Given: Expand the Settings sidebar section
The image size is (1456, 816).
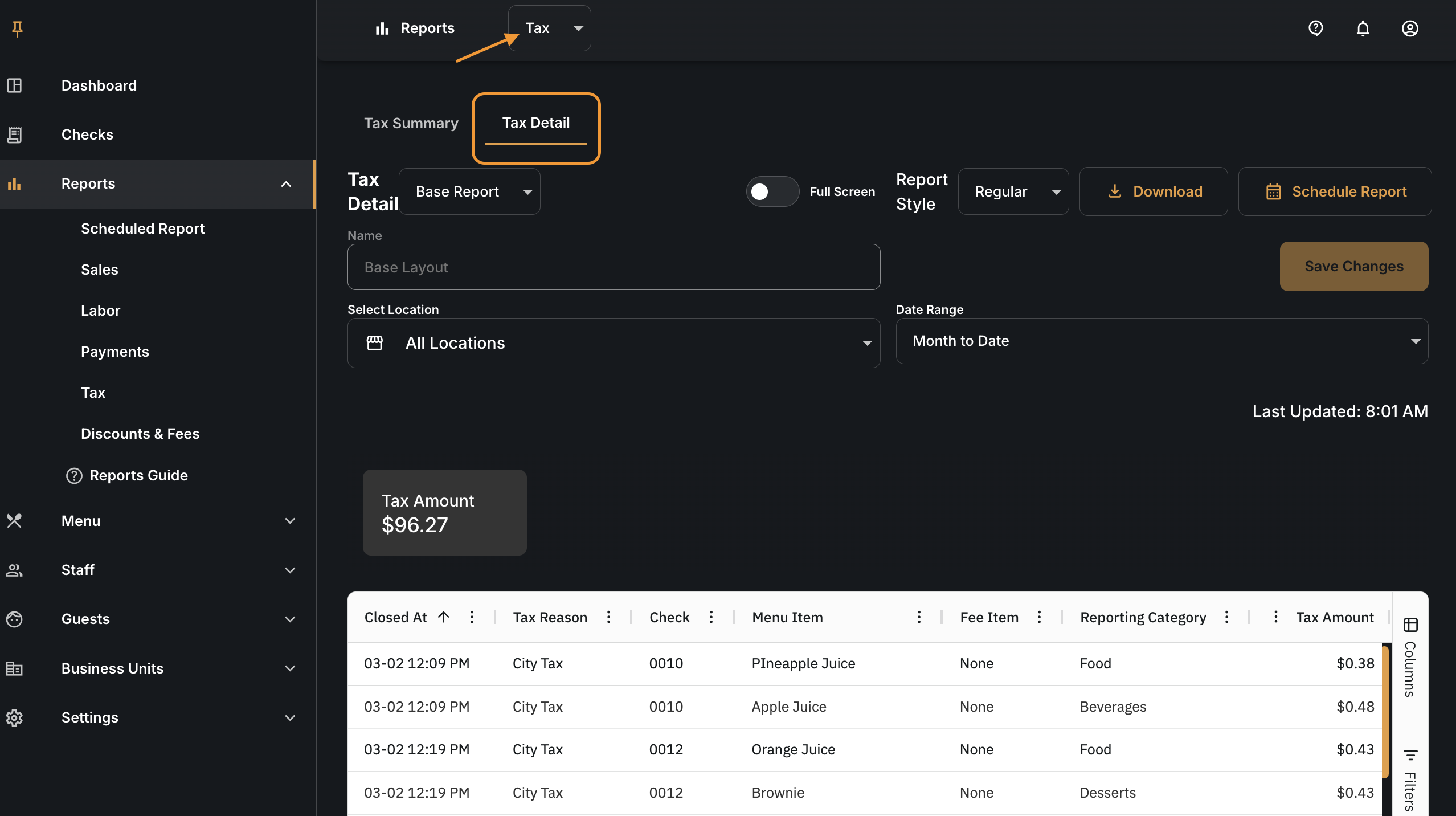Looking at the screenshot, I should coord(290,717).
